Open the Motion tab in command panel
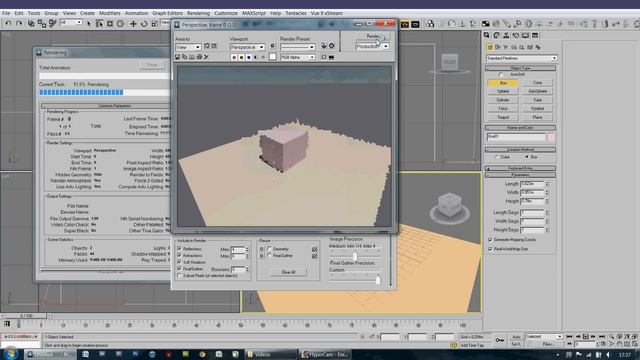The height and width of the screenshot is (360, 640). click(x=516, y=36)
